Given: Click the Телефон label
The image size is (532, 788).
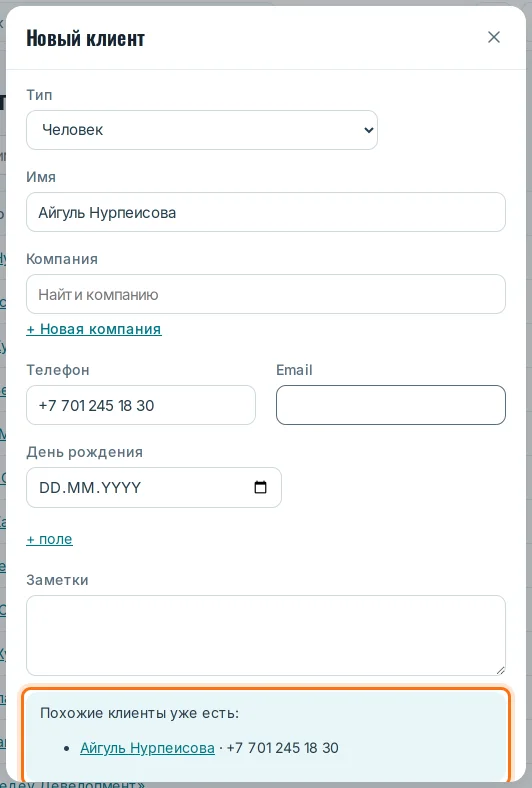Looking at the screenshot, I should tap(58, 370).
